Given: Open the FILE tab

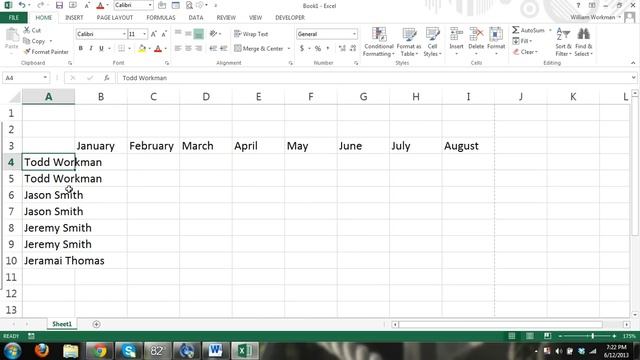Looking at the screenshot, I should tap(13, 18).
